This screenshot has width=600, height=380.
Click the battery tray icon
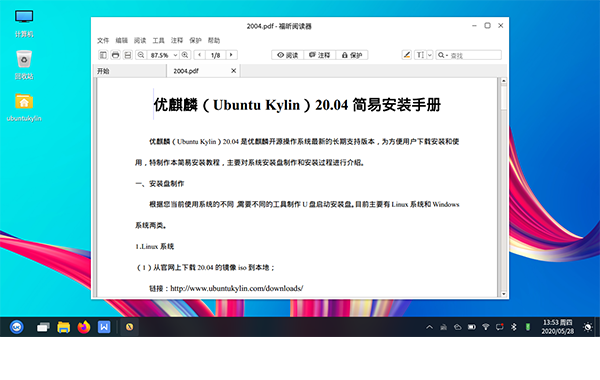[x=472, y=327]
